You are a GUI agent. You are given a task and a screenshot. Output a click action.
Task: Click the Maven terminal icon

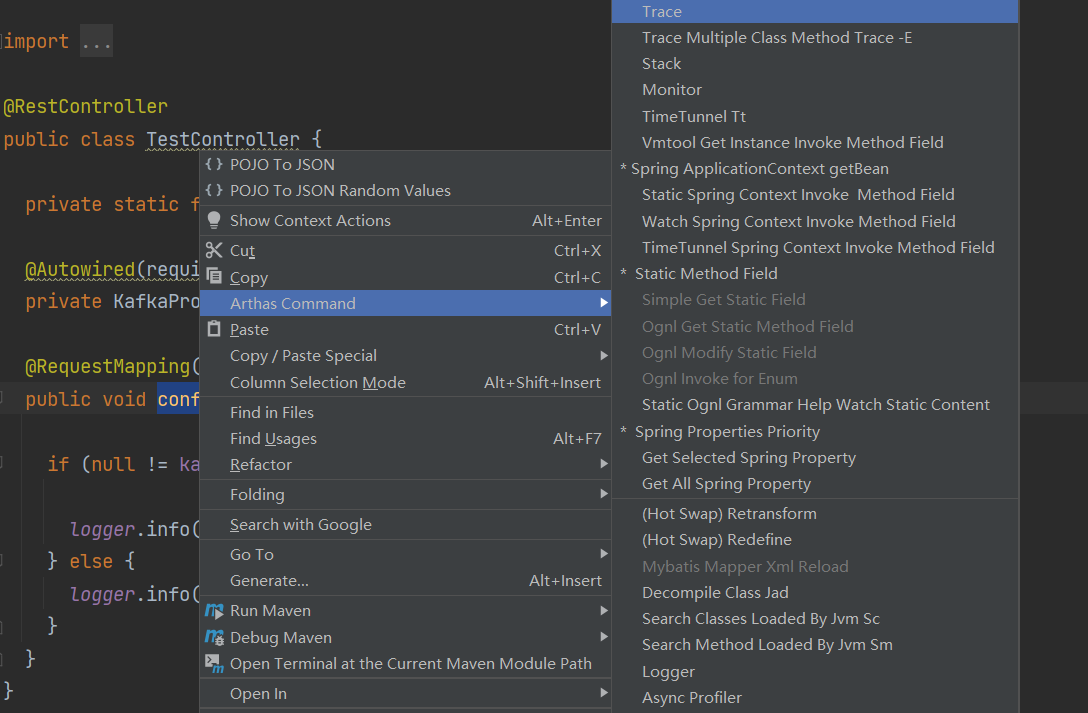click(214, 663)
